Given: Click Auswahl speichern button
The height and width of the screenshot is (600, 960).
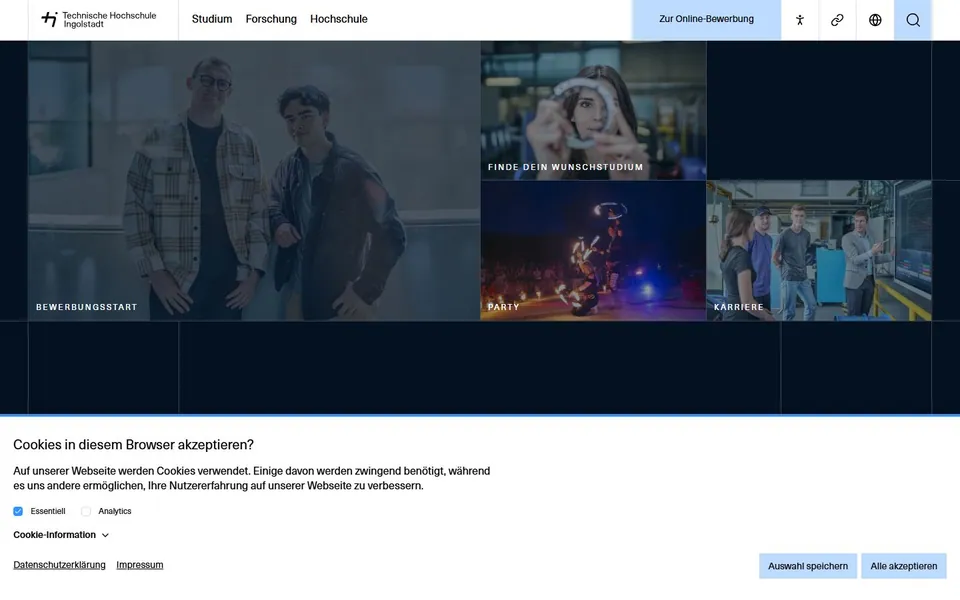Looking at the screenshot, I should [x=808, y=566].
